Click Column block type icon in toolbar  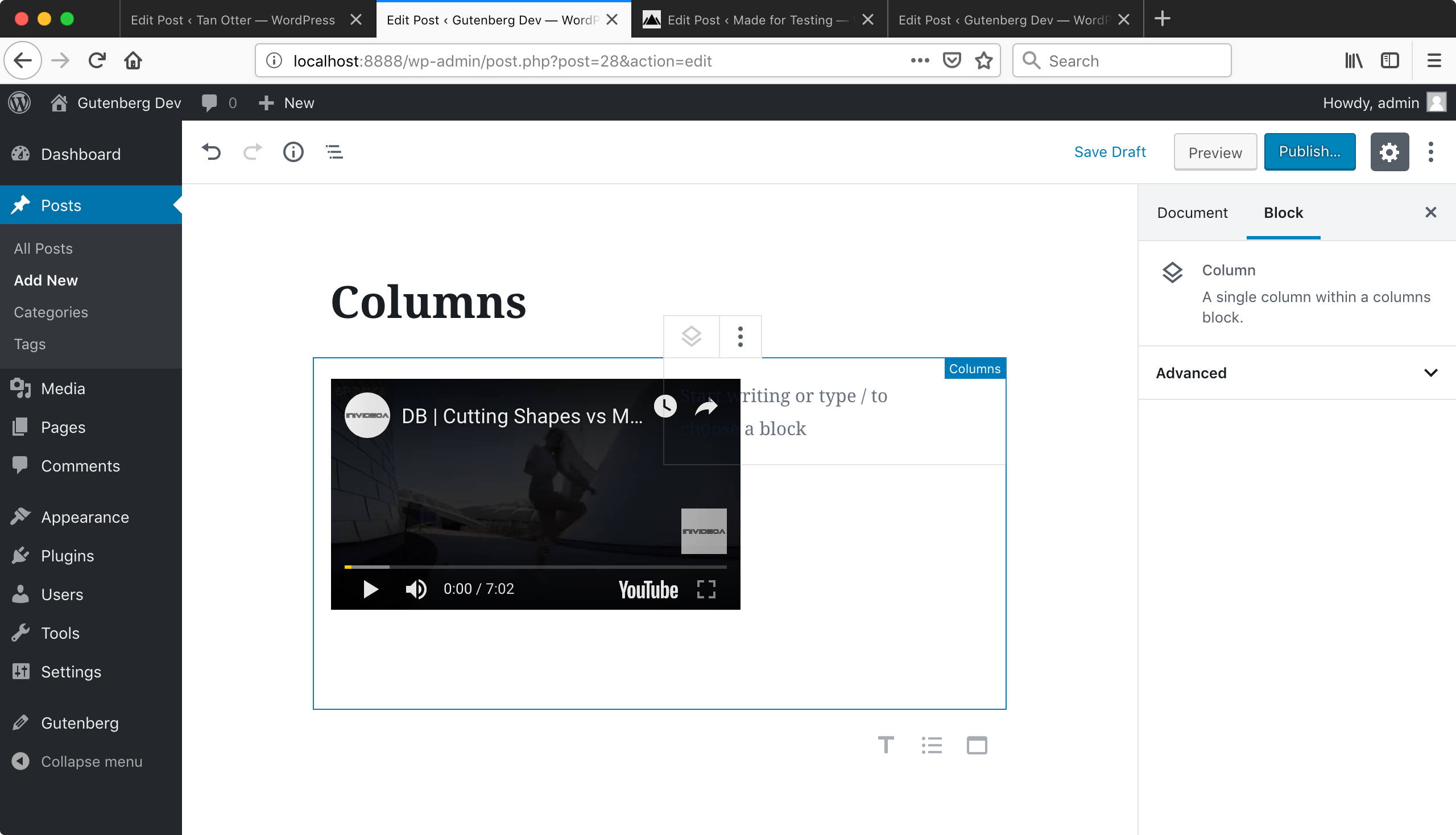(691, 337)
